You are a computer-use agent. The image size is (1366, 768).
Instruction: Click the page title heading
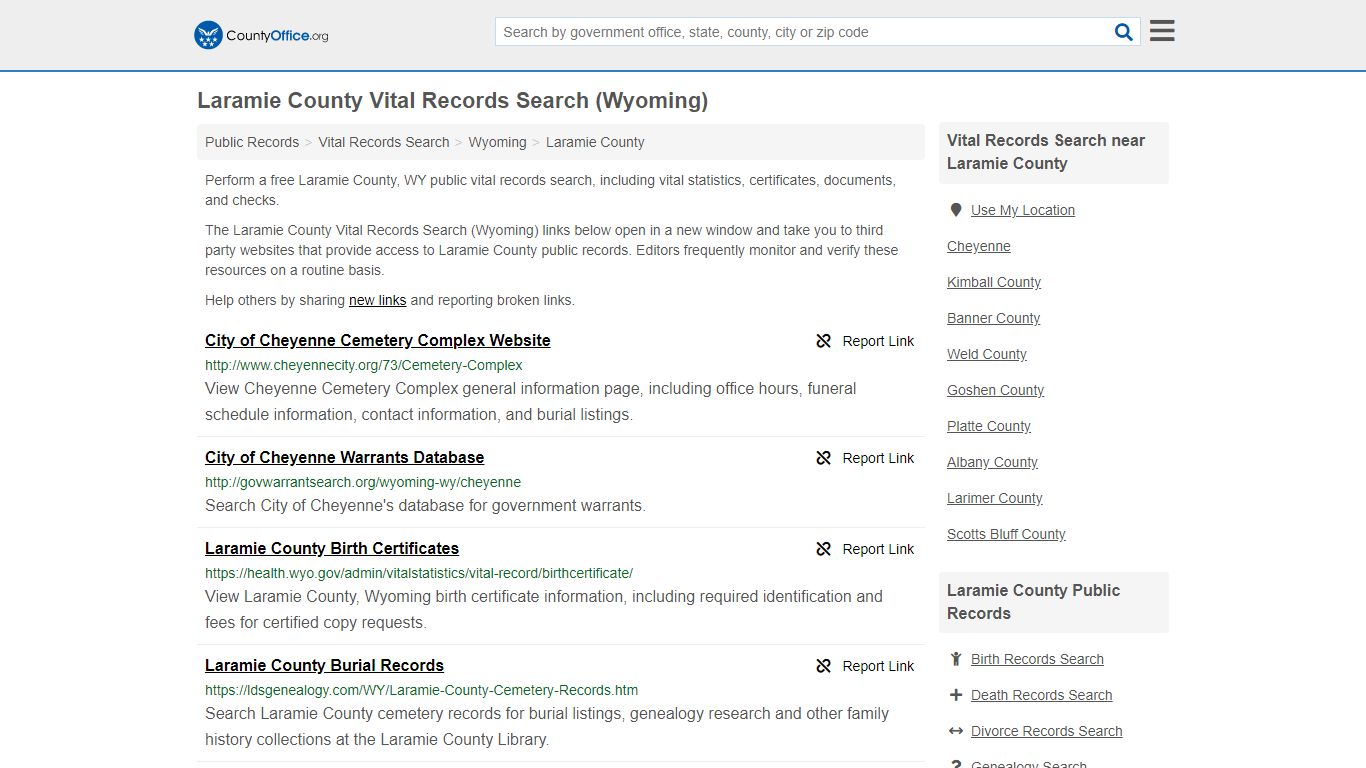click(x=453, y=100)
